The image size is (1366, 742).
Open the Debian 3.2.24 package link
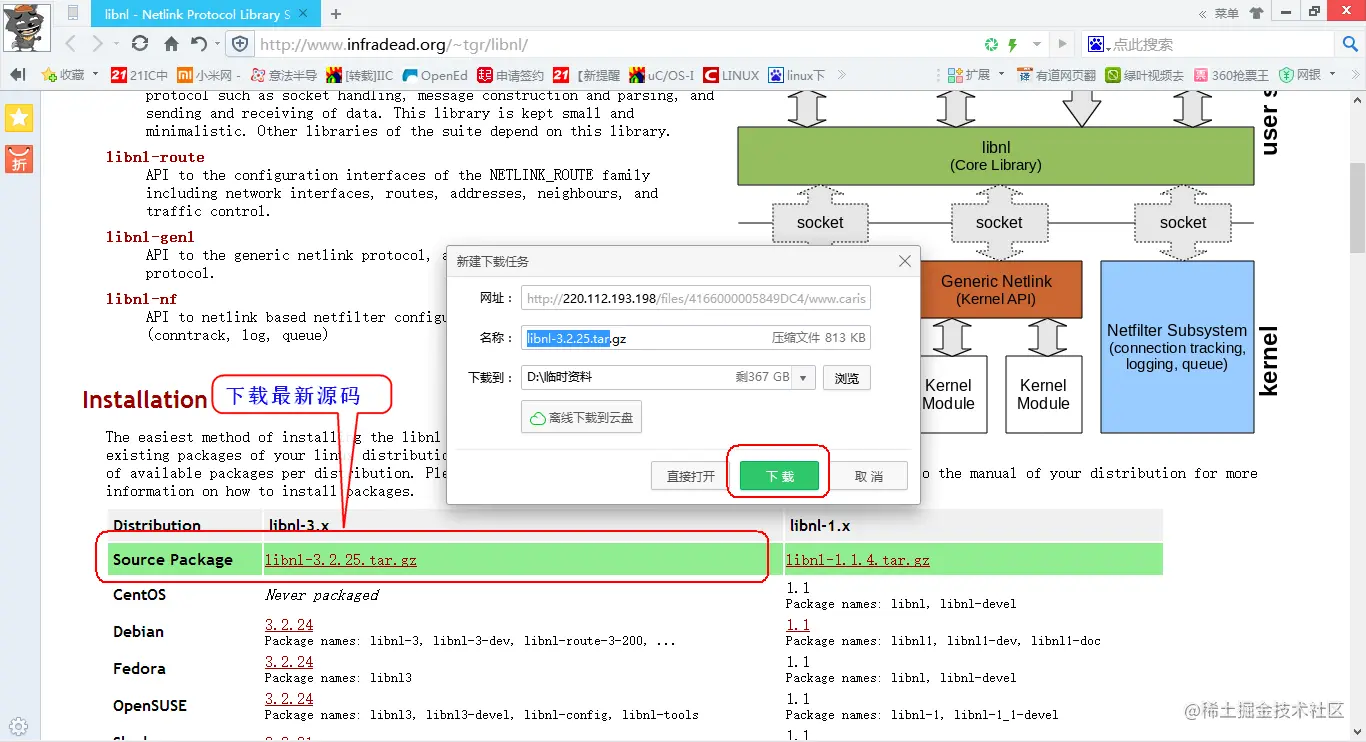(x=289, y=625)
